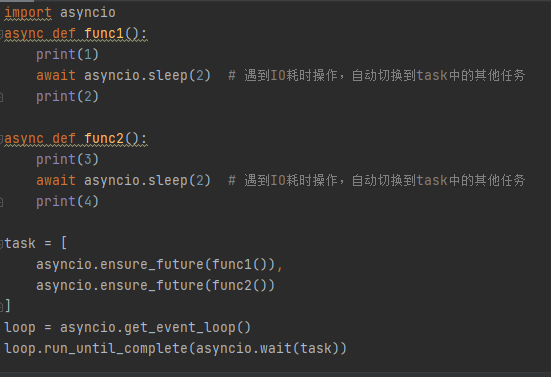This screenshot has width=551, height=377.
Task: Click the task variable name before the equals sign
Action: point(20,243)
